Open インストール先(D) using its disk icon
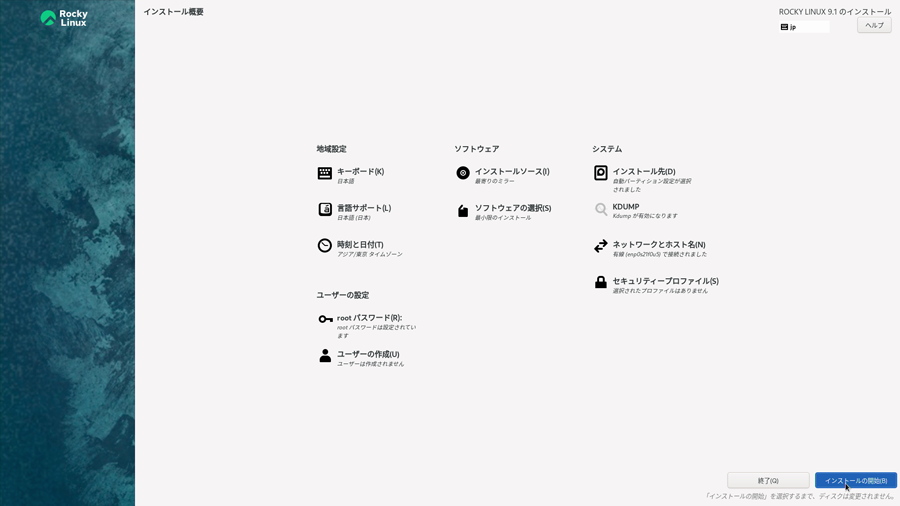Viewport: 900px width, 506px height. (x=601, y=173)
